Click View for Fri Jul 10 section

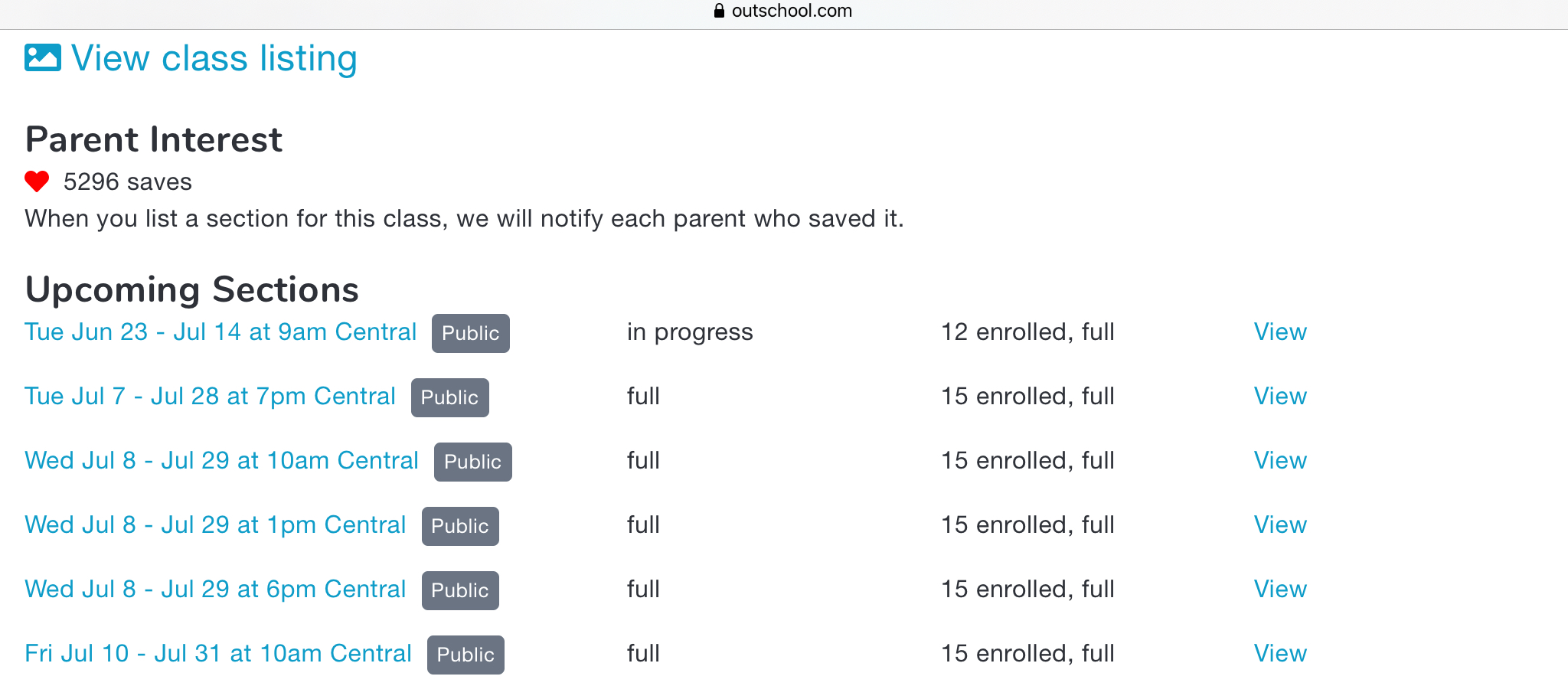pos(1279,654)
